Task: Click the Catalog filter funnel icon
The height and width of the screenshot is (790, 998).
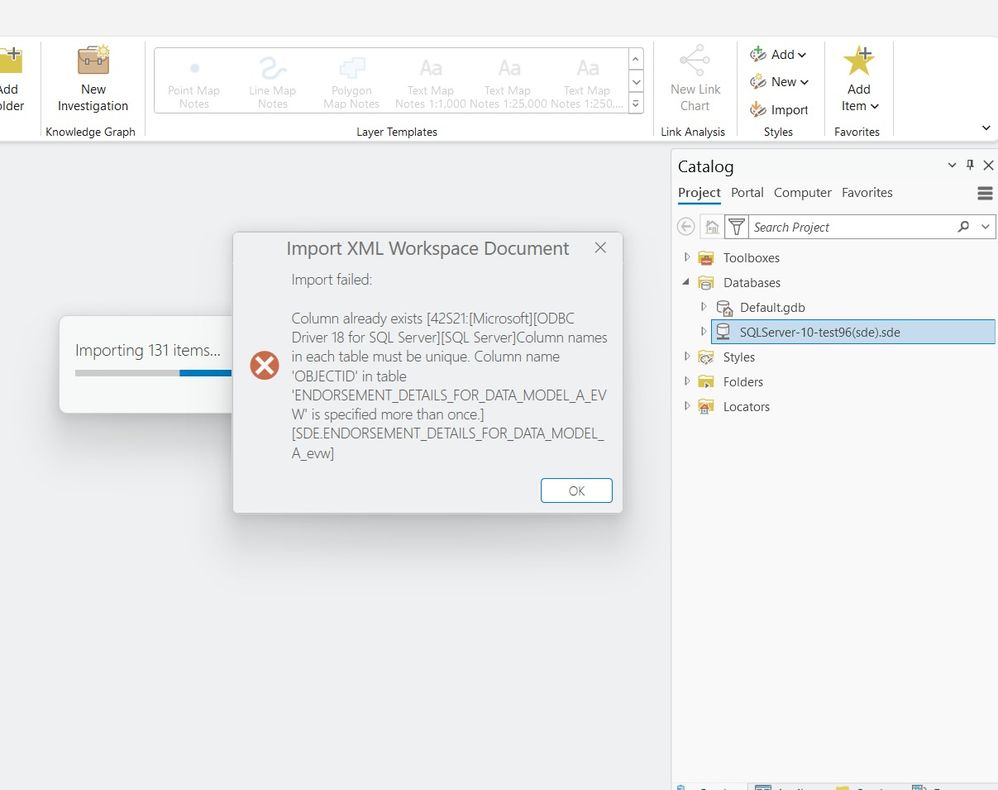Action: click(736, 227)
